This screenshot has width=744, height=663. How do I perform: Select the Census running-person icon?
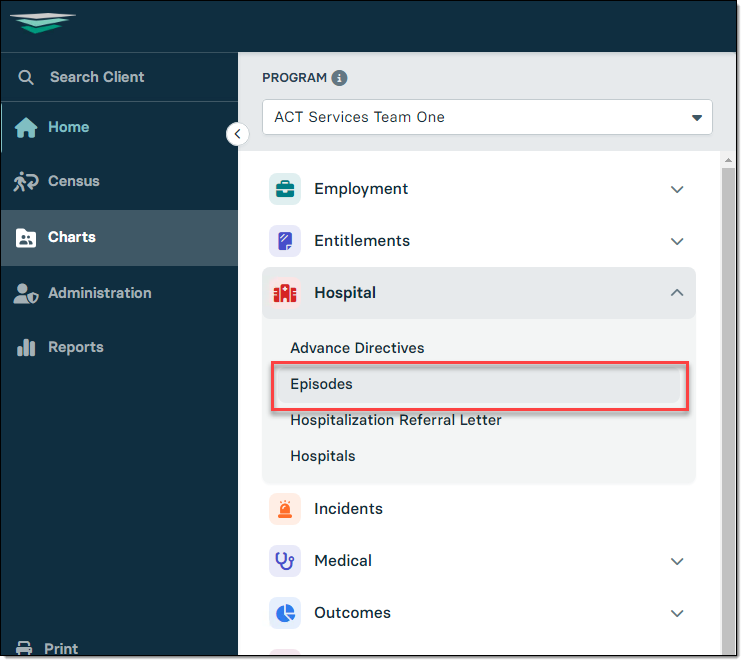point(26,182)
